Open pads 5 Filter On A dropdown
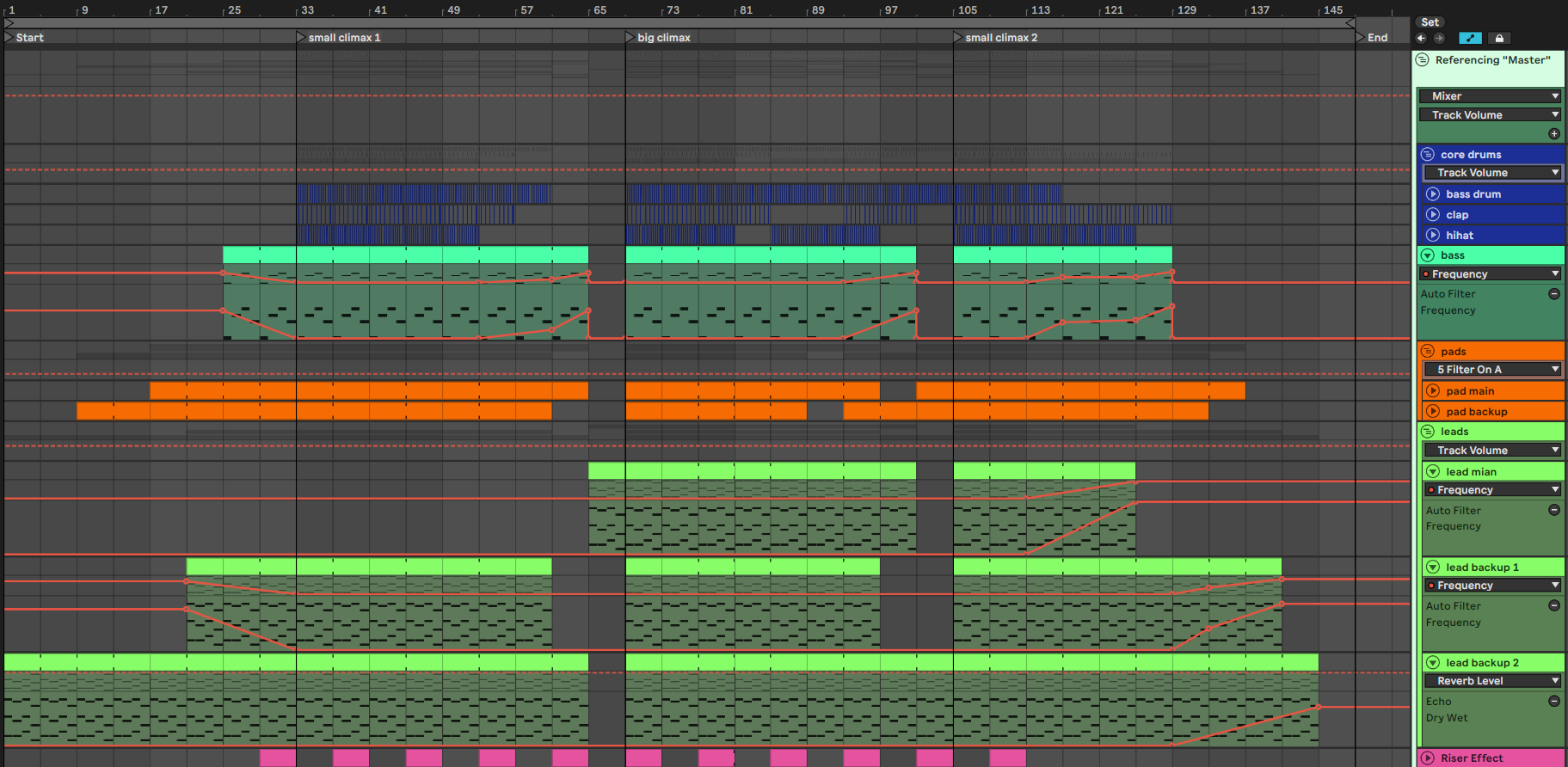 click(x=1492, y=370)
